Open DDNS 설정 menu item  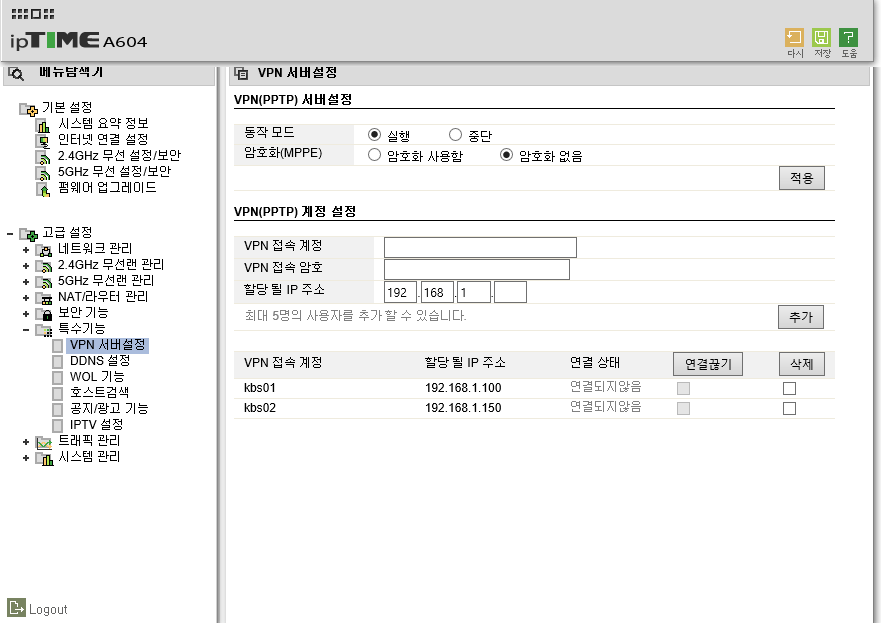coord(99,361)
